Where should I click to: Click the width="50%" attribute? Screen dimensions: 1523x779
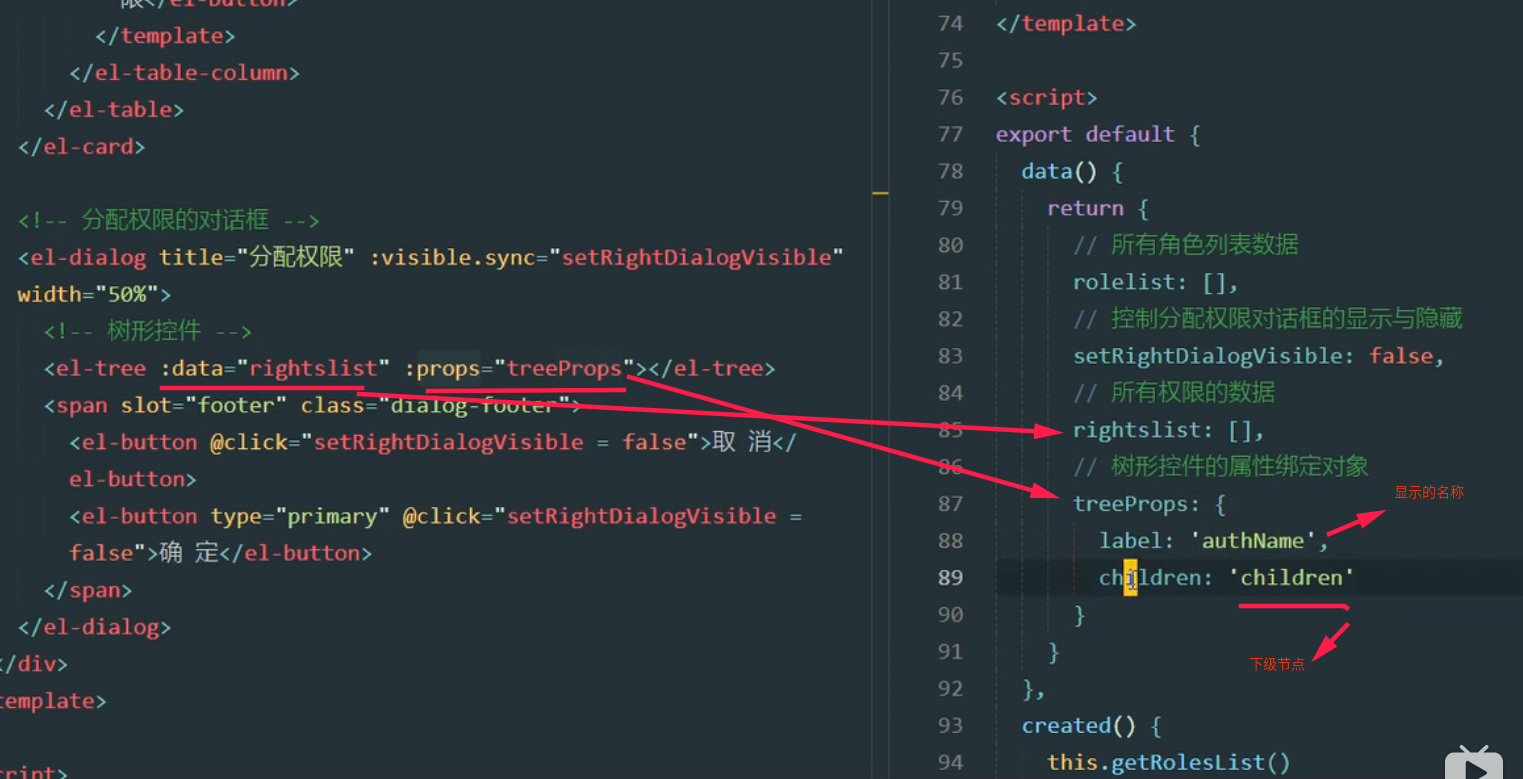tap(95, 294)
